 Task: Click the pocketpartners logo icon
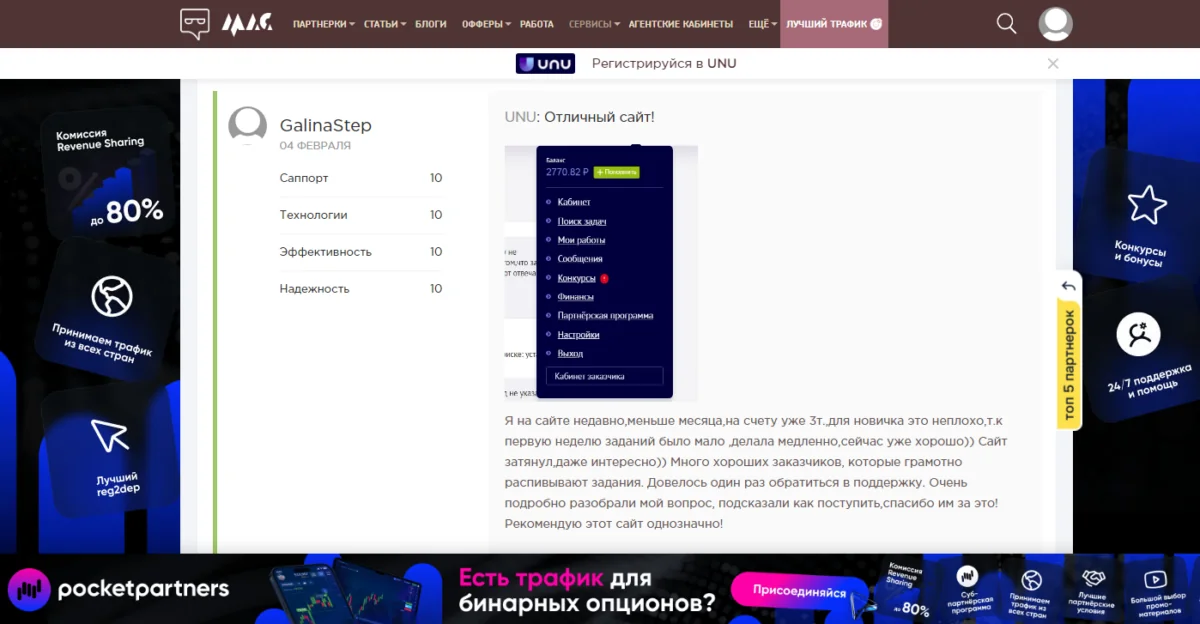[x=28, y=589]
